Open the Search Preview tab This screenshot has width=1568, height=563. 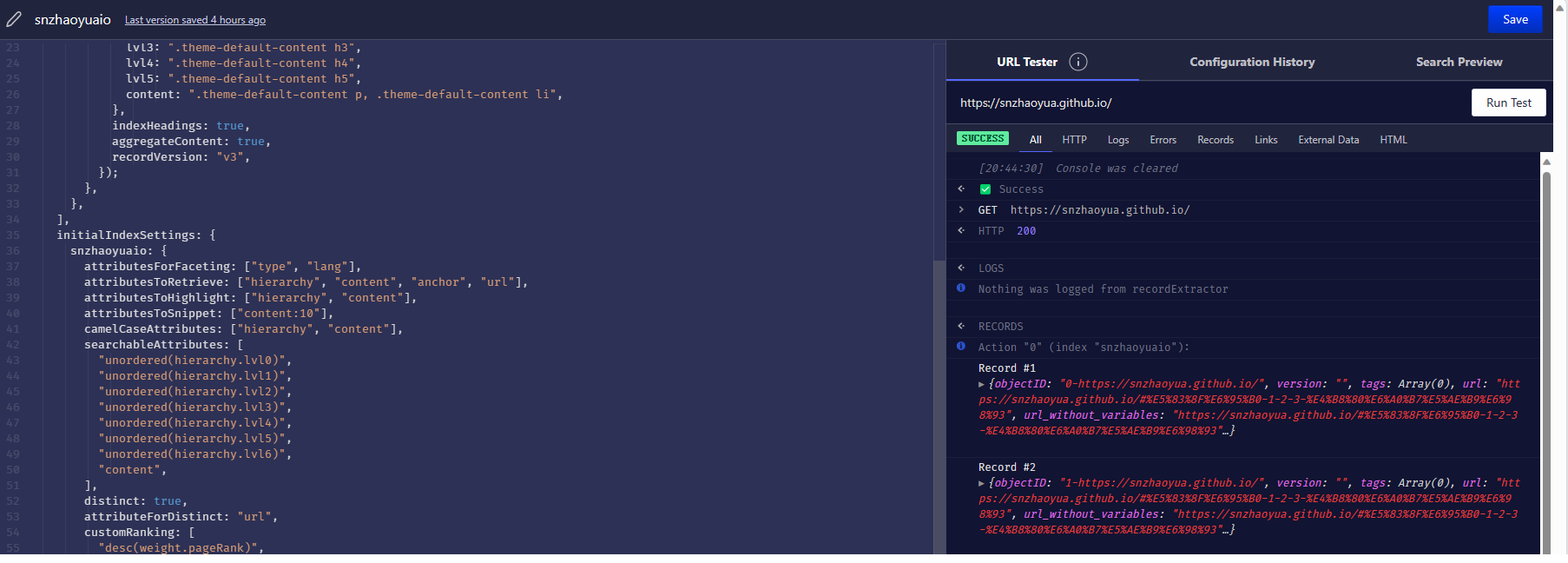click(1459, 62)
